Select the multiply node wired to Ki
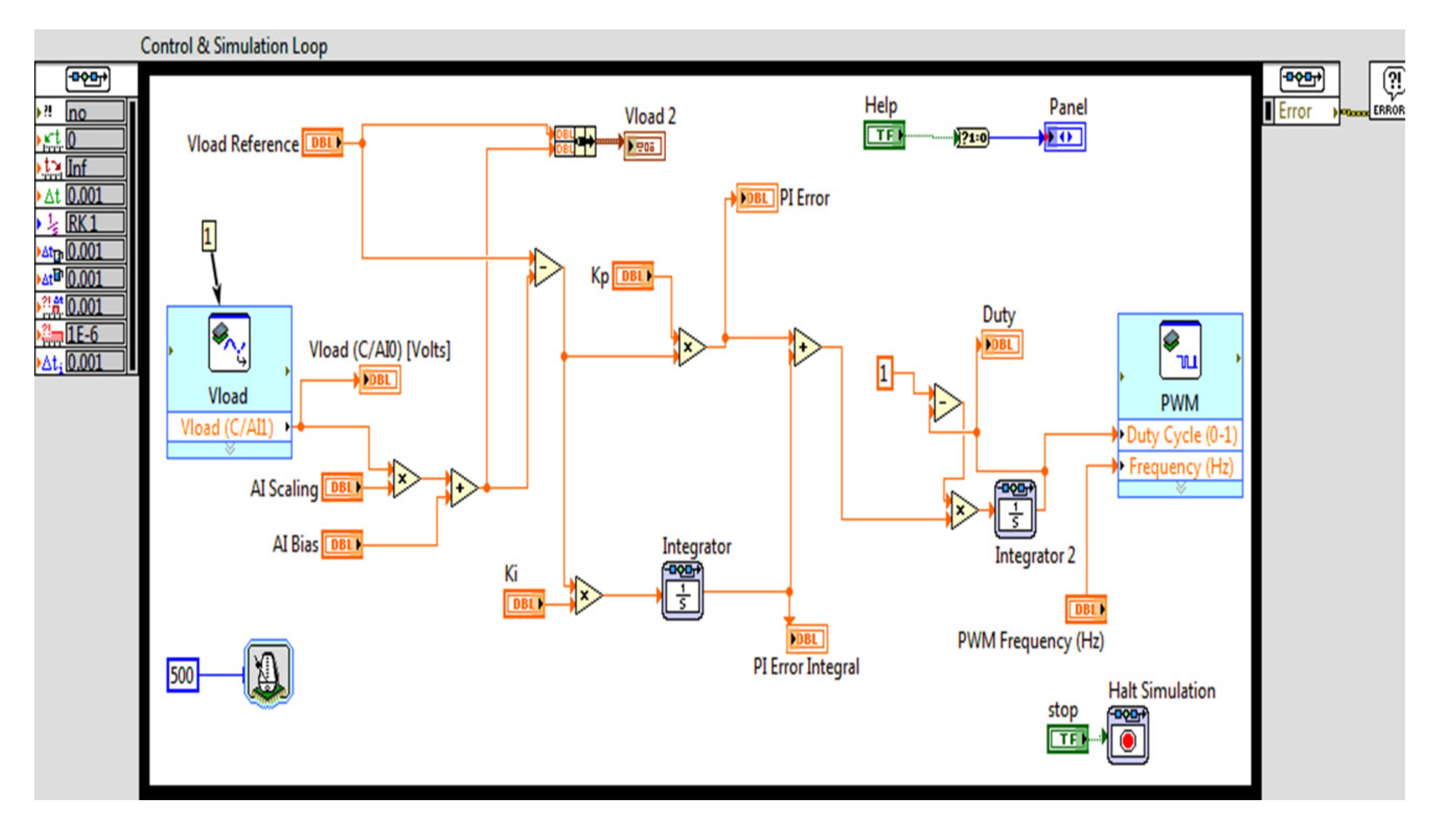This screenshot has width=1456, height=817. tap(588, 595)
